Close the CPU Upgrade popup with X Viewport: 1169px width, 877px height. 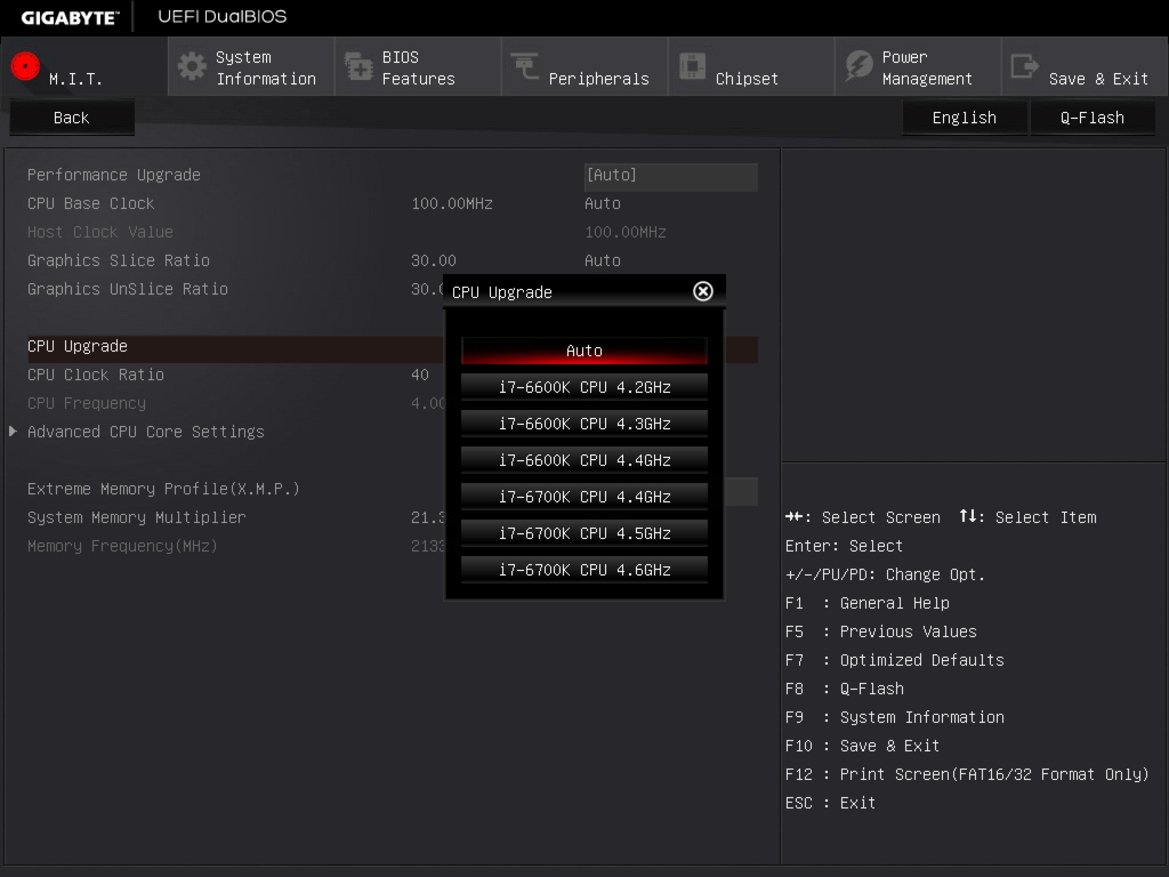click(703, 292)
